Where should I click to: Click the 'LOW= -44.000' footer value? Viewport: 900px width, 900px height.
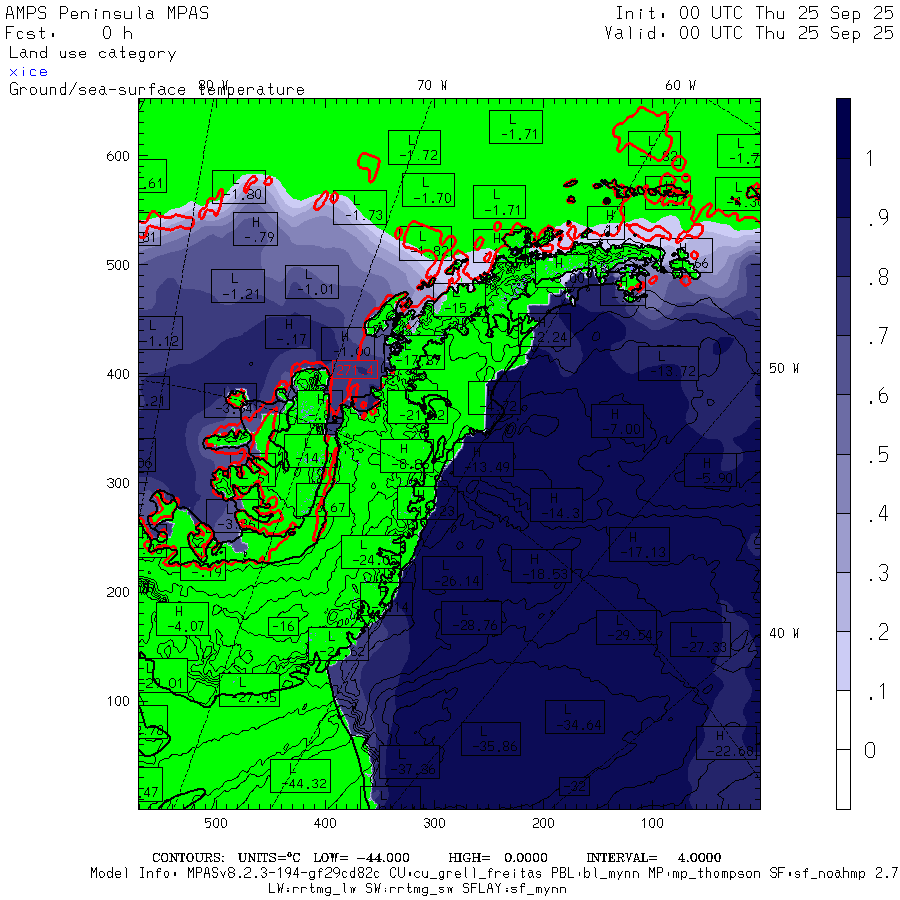click(361, 858)
